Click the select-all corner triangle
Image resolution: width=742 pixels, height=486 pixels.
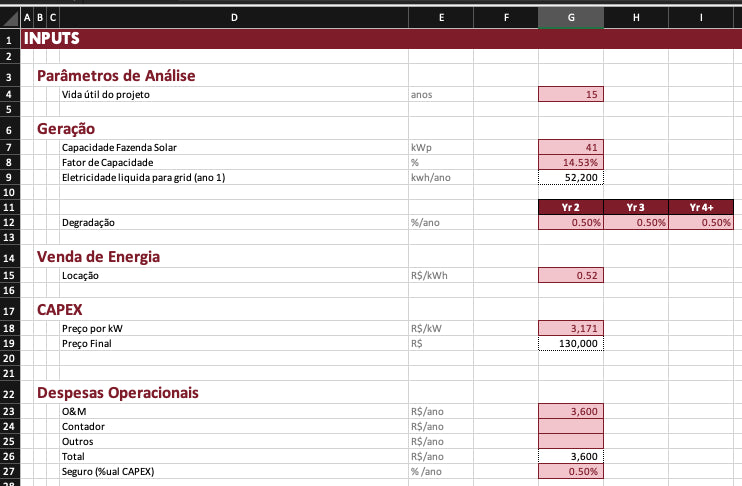coord(9,18)
